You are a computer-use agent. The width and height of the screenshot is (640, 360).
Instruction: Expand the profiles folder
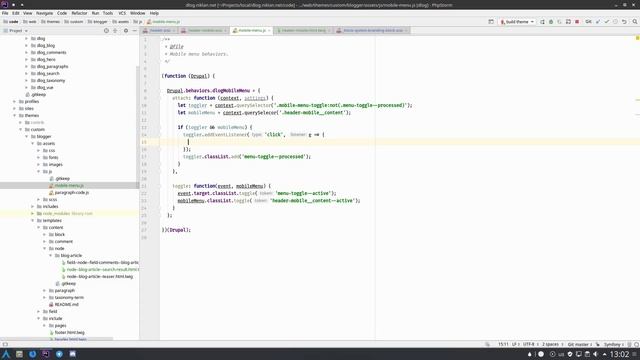(15, 101)
